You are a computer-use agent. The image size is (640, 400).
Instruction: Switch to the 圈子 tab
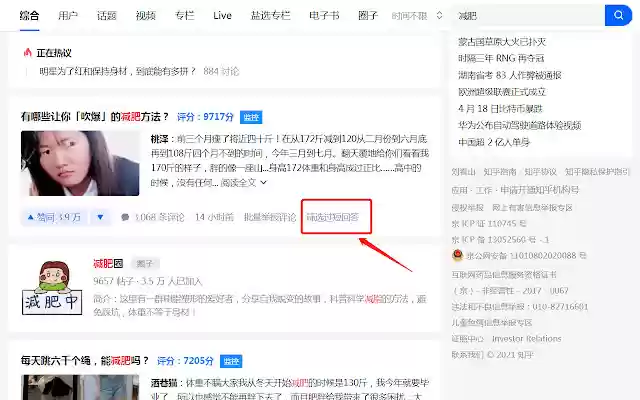368,16
